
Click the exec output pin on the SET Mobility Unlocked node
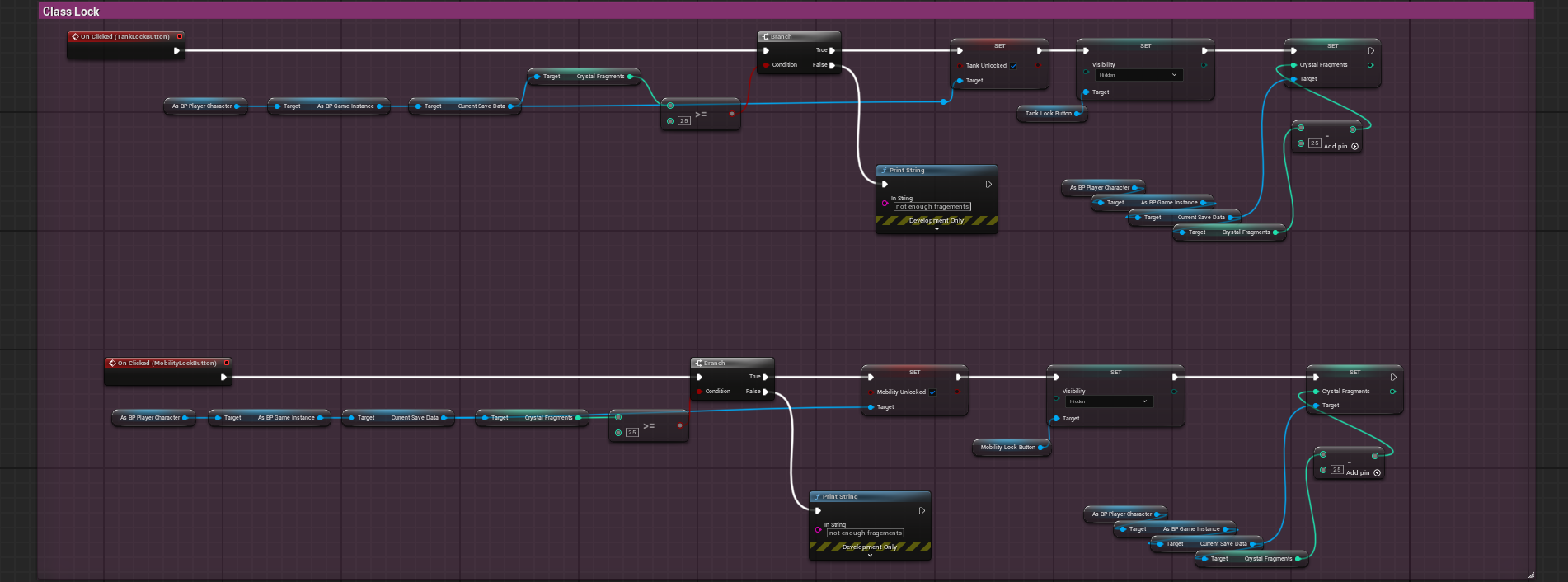click(x=959, y=377)
